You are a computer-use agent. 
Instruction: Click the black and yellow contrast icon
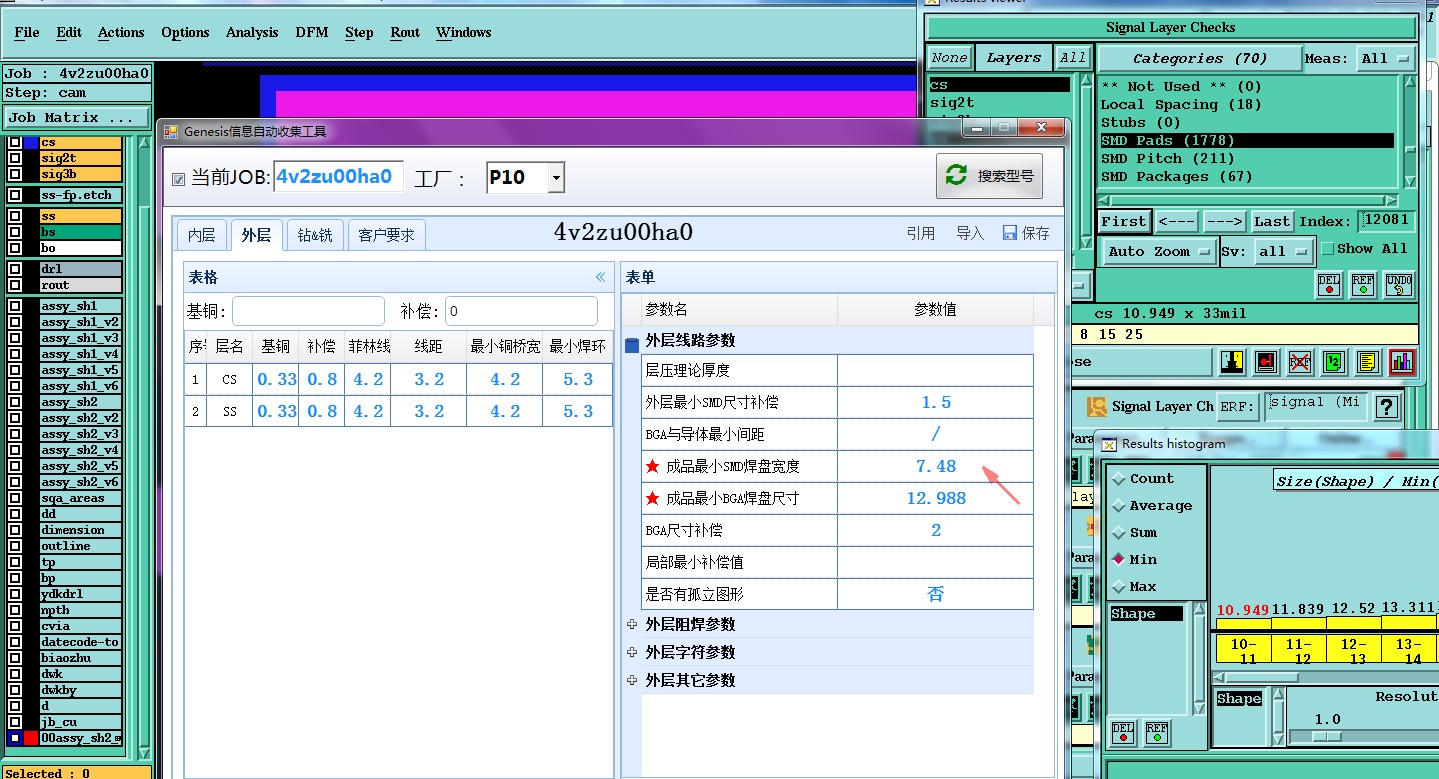tap(1232, 361)
